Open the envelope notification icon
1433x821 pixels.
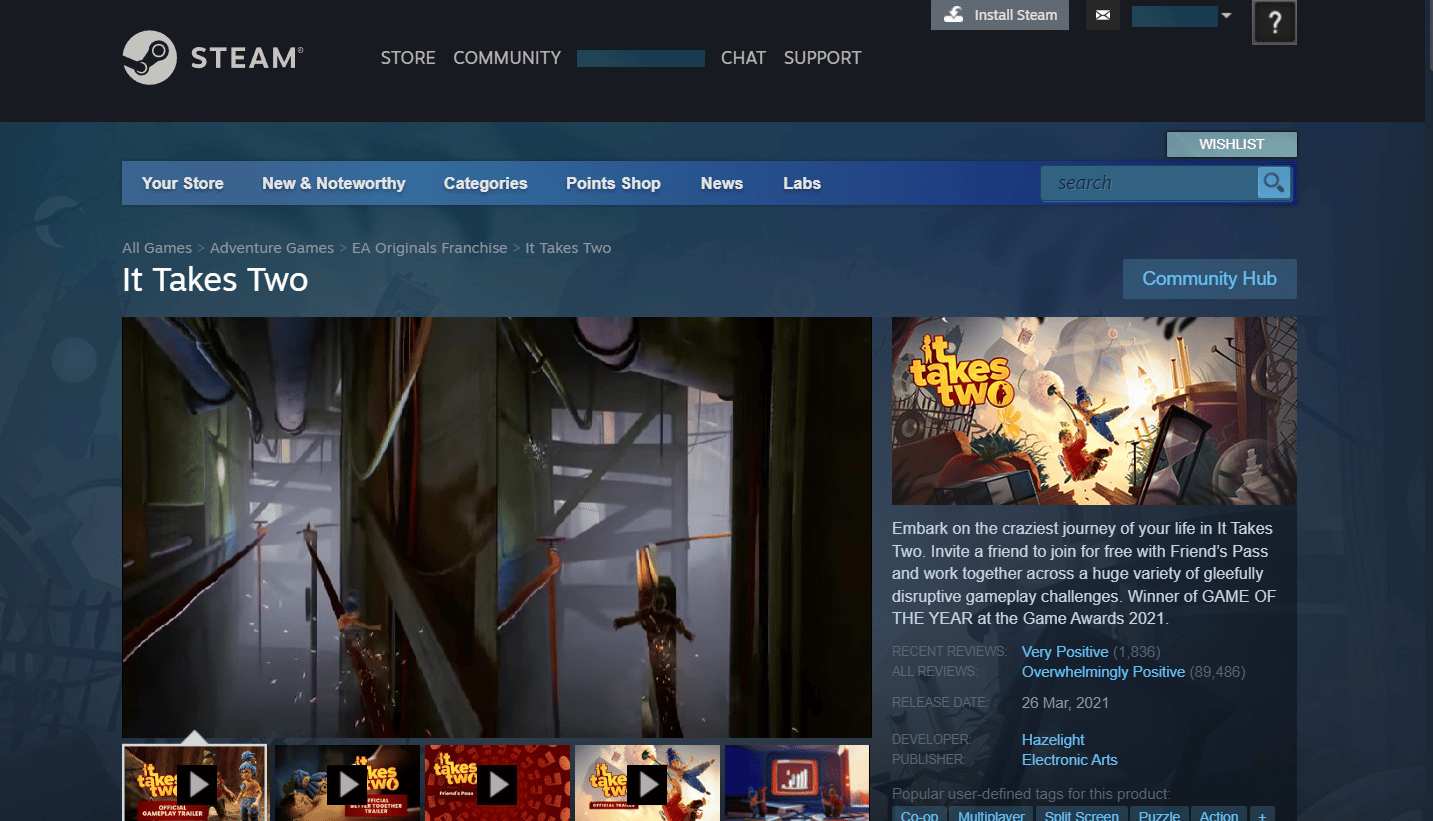pyautogui.click(x=1103, y=15)
